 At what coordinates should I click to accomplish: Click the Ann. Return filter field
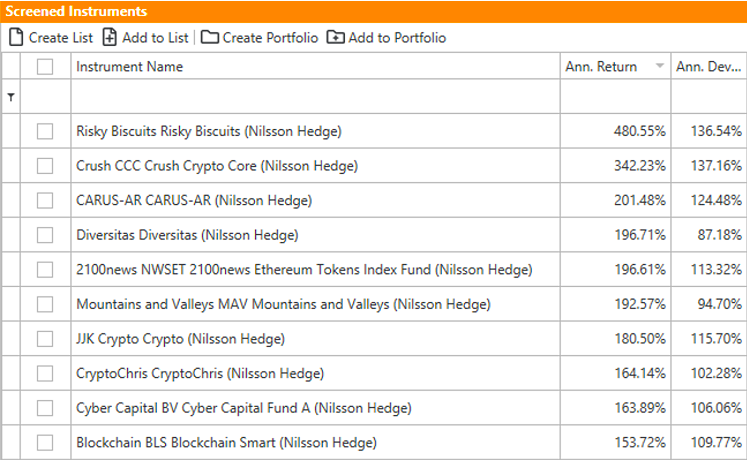click(616, 97)
